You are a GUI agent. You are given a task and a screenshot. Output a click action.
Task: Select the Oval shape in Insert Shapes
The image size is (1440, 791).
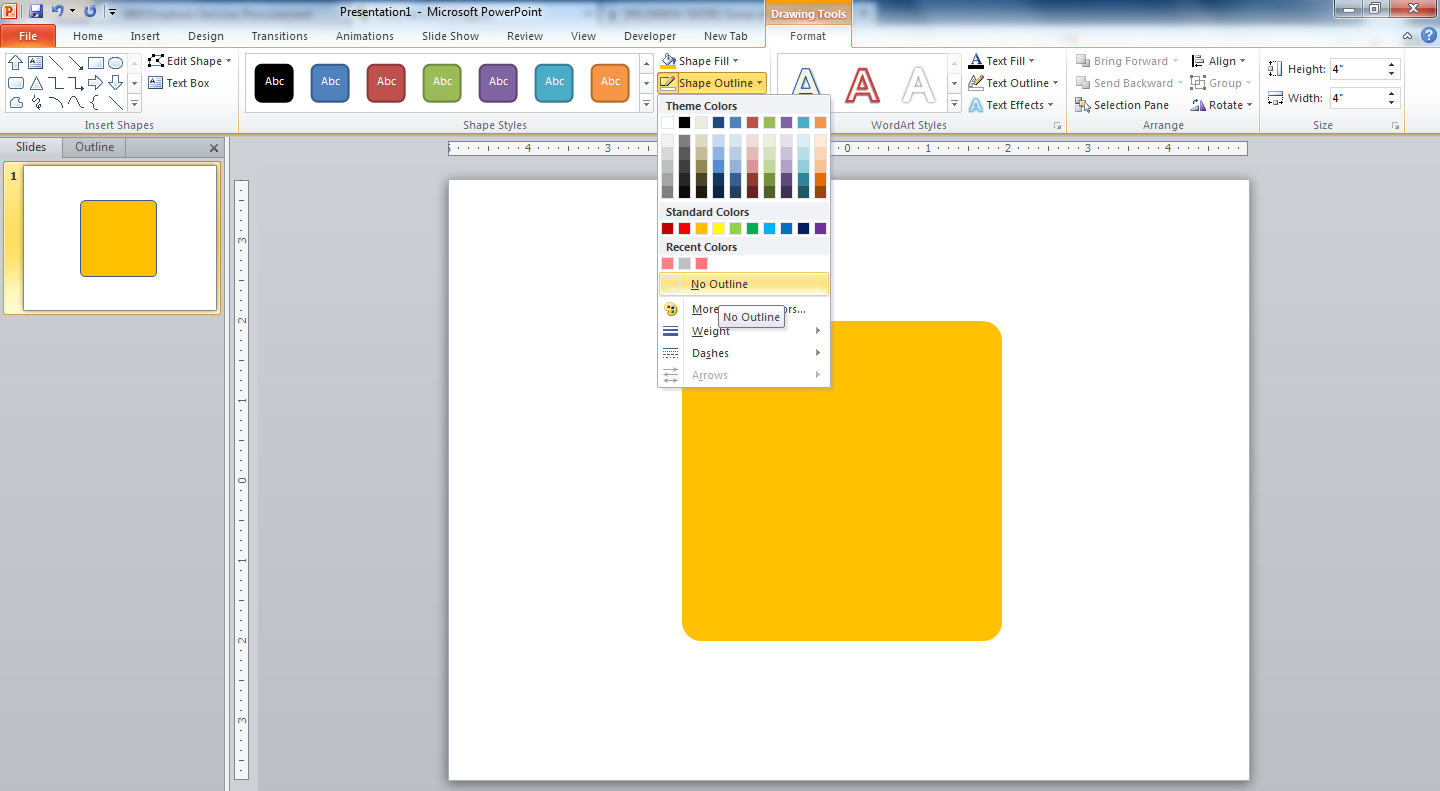tap(115, 62)
